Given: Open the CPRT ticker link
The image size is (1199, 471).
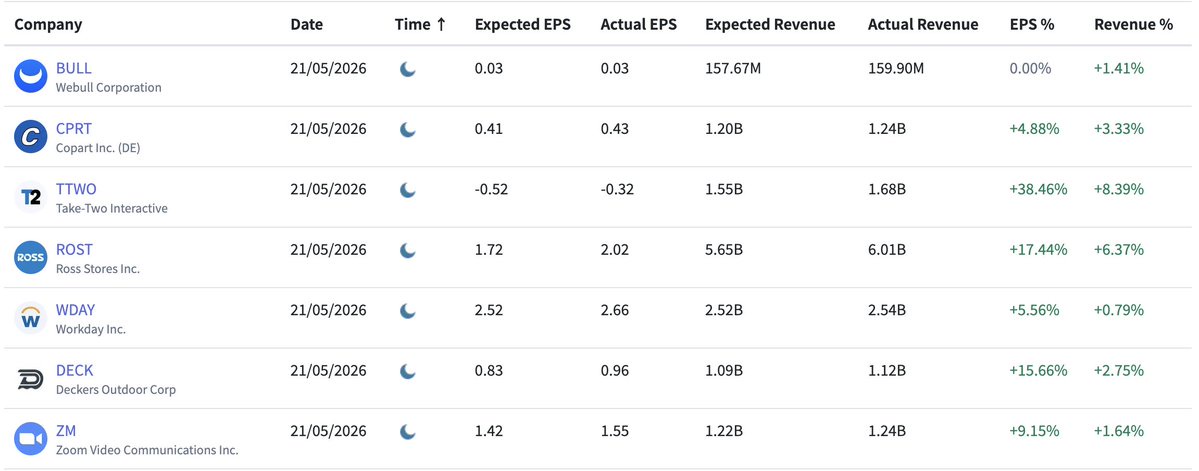Looking at the screenshot, I should pyautogui.click(x=74, y=128).
